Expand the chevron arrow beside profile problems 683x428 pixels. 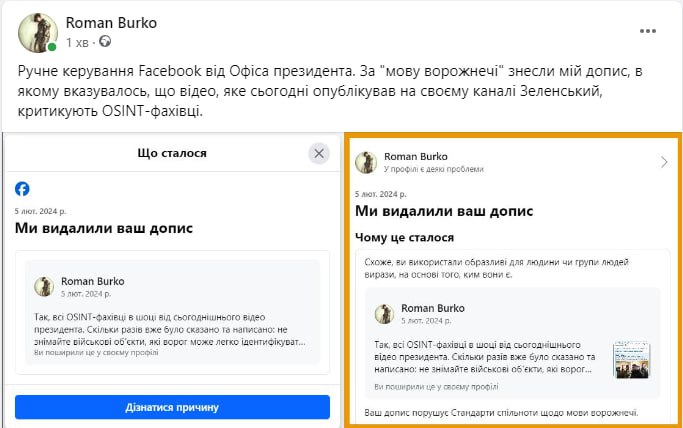click(664, 162)
